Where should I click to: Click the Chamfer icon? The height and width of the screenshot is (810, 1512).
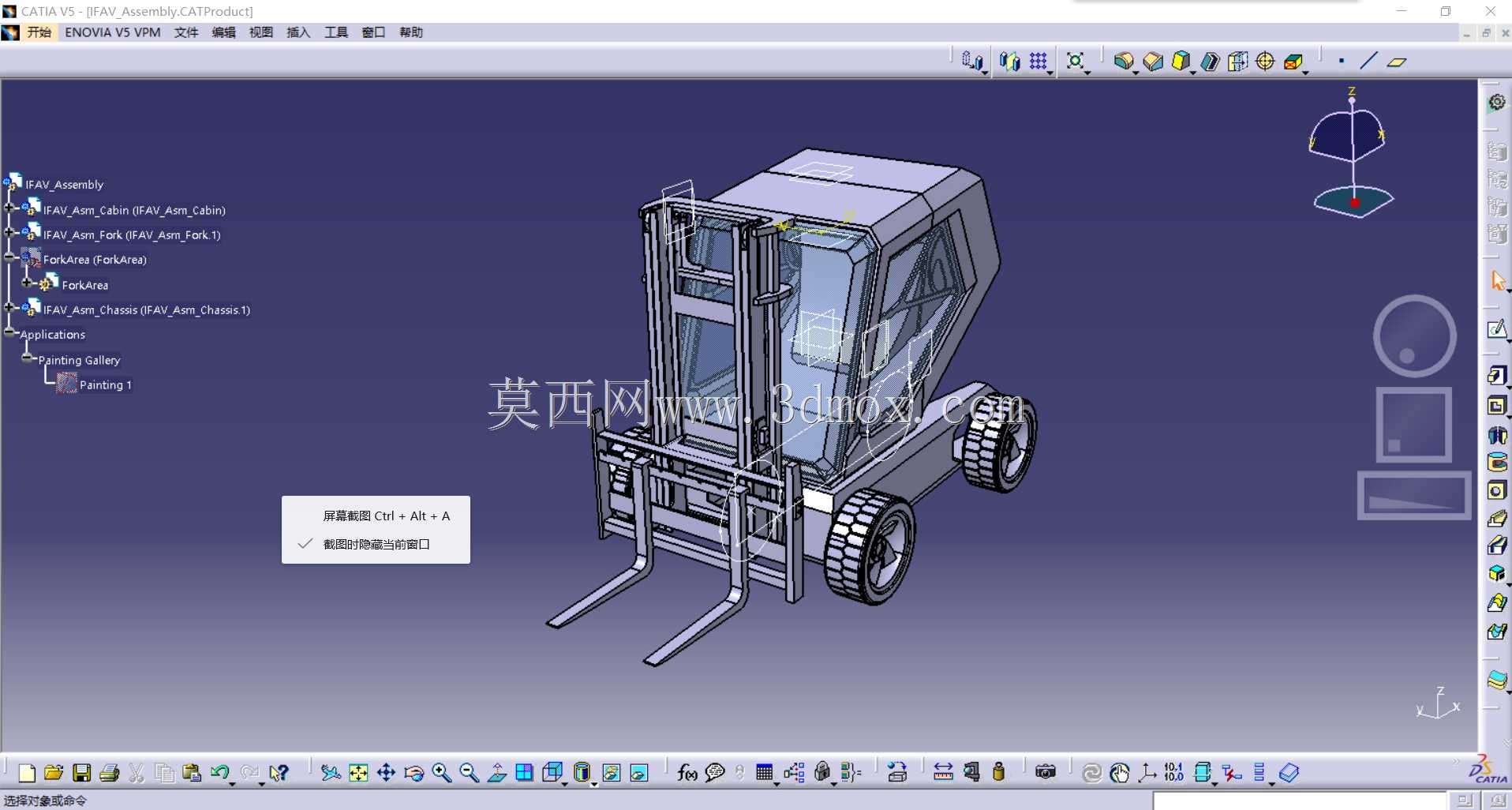pos(1152,61)
